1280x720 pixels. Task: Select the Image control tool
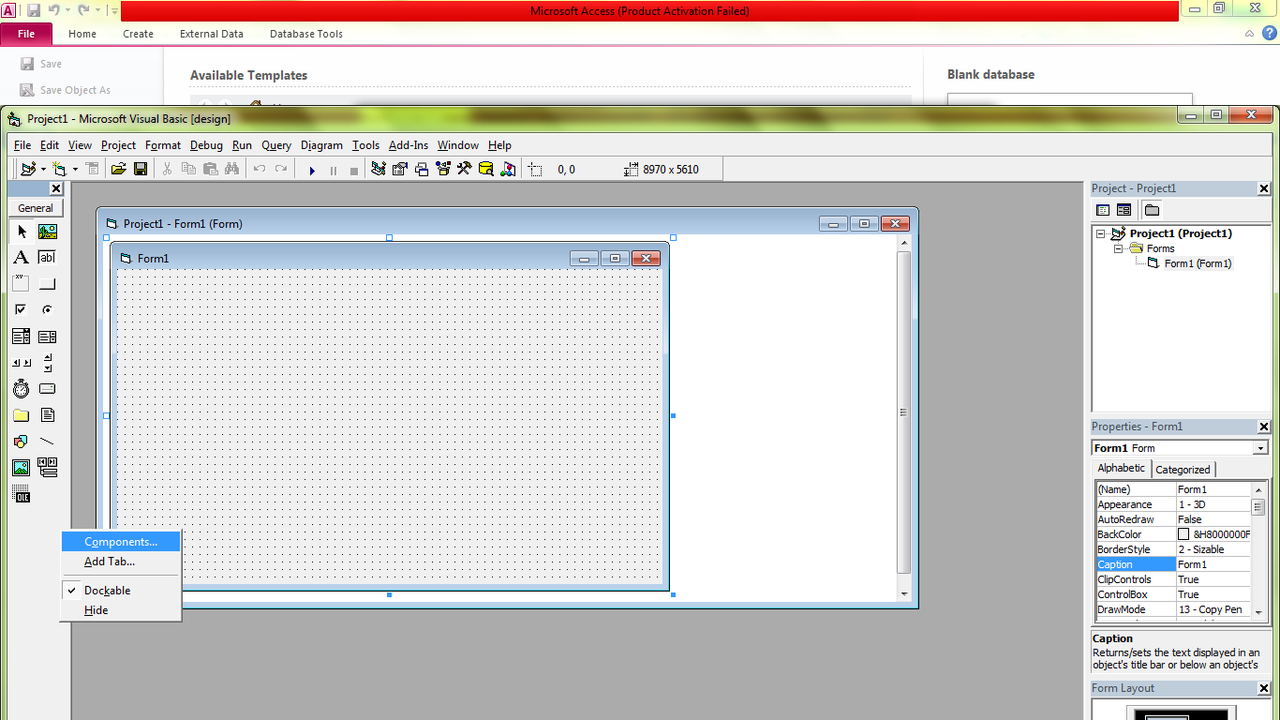tap(21, 467)
